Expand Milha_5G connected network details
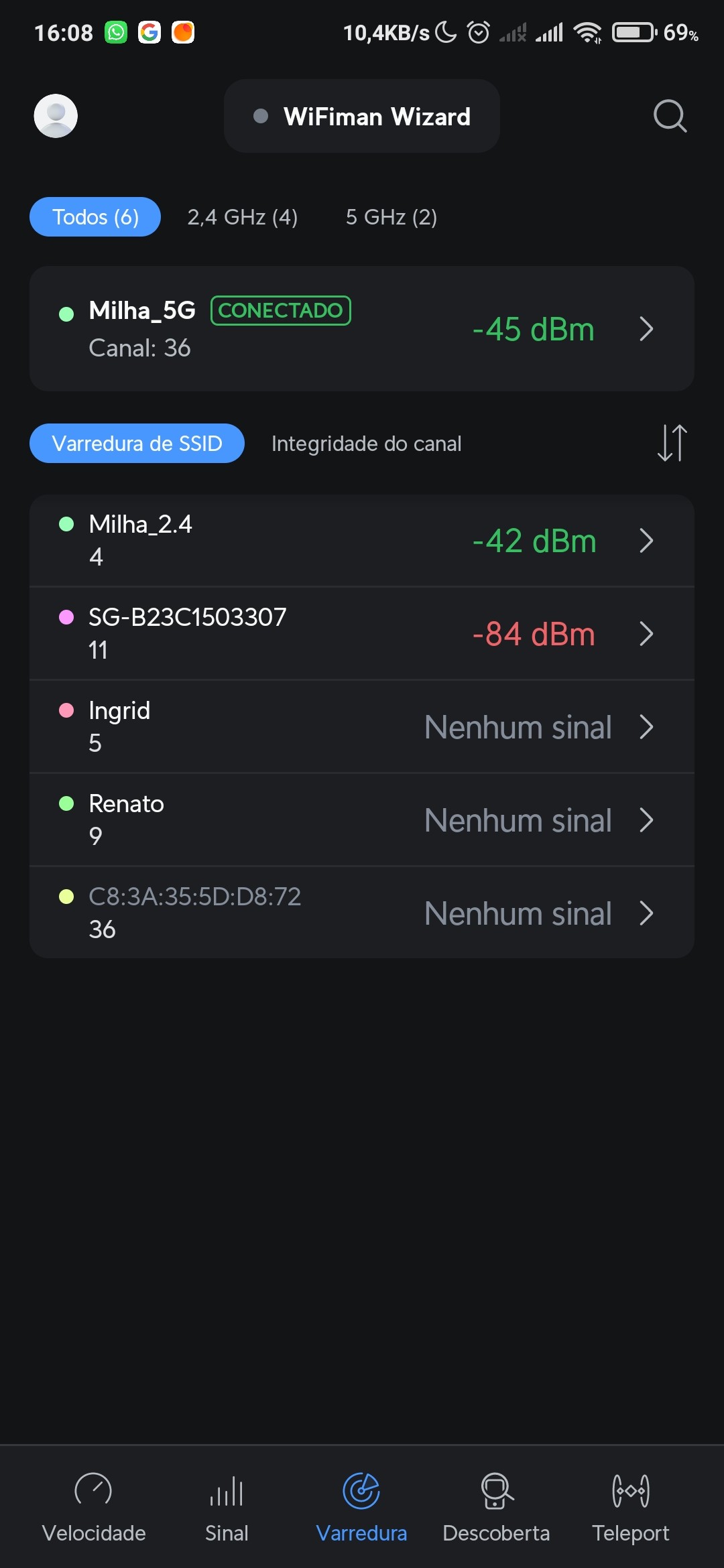This screenshot has width=724, height=1568. 646,329
